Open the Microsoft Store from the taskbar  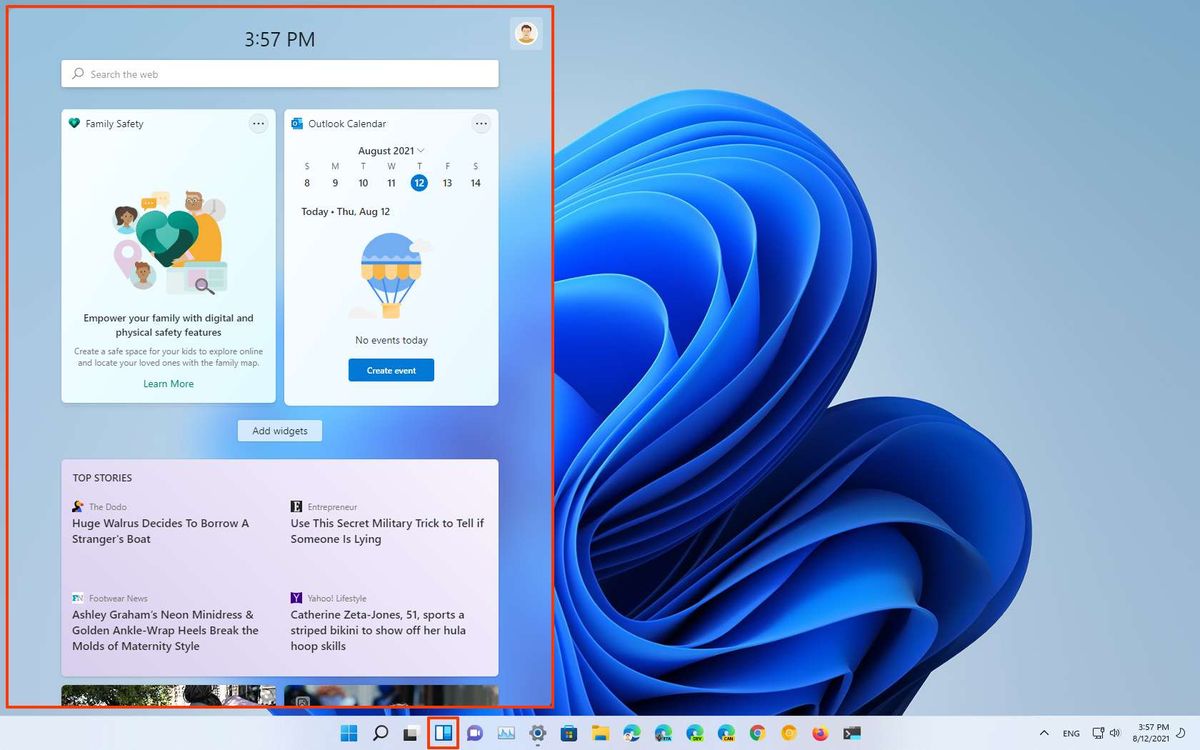[568, 731]
